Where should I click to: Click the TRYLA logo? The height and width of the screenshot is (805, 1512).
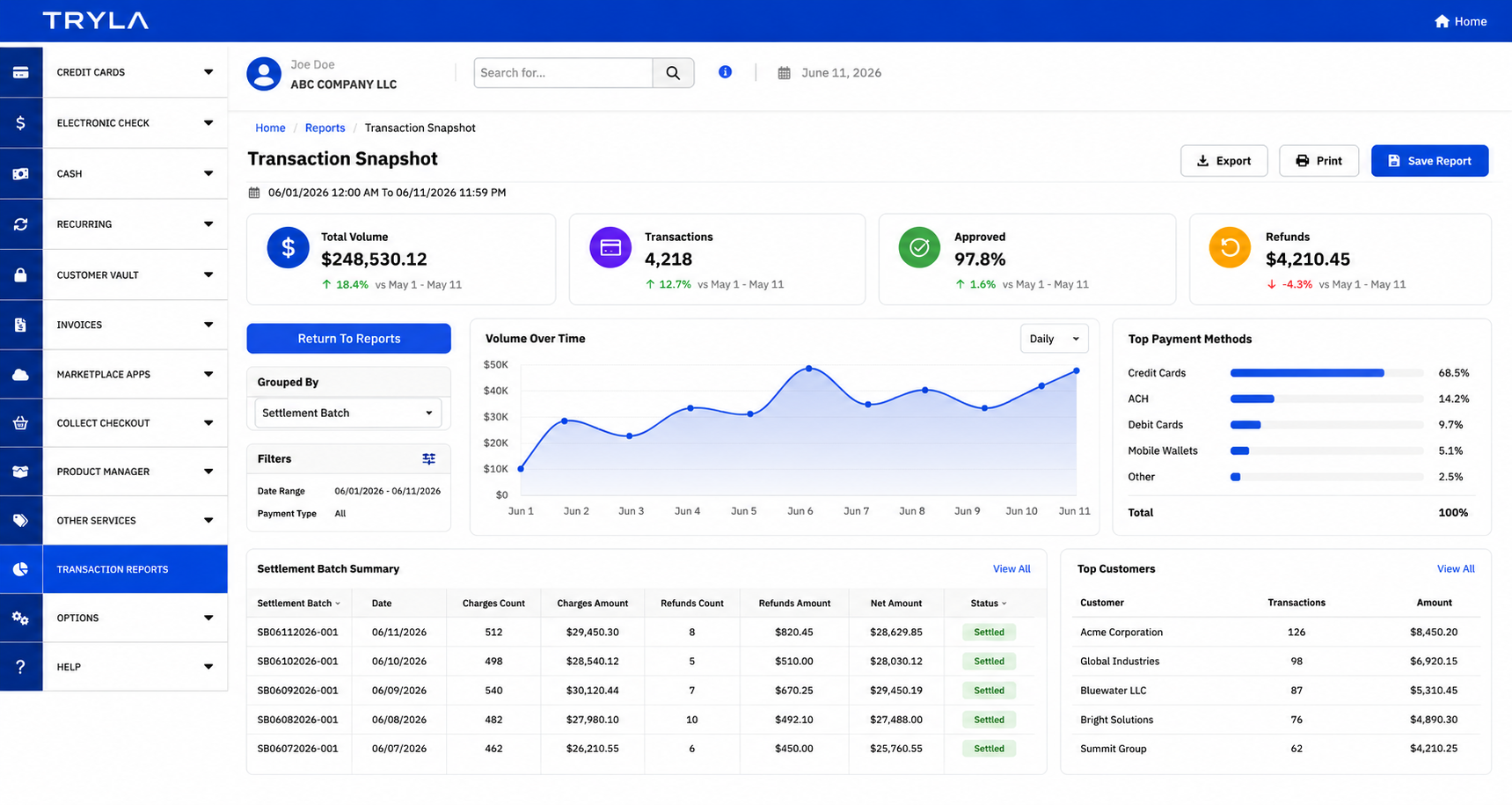tap(95, 20)
